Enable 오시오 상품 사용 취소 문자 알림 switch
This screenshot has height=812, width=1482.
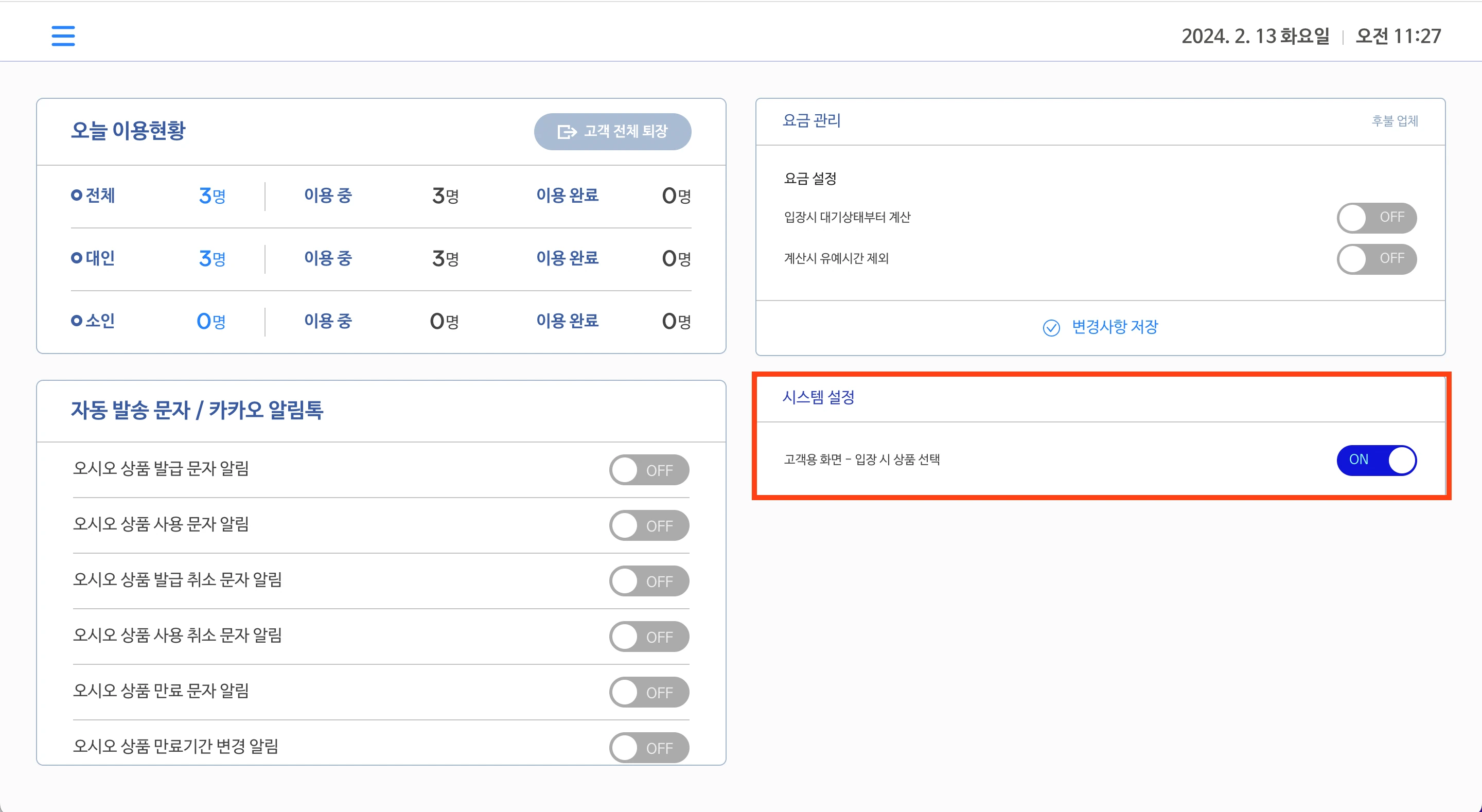click(x=649, y=637)
